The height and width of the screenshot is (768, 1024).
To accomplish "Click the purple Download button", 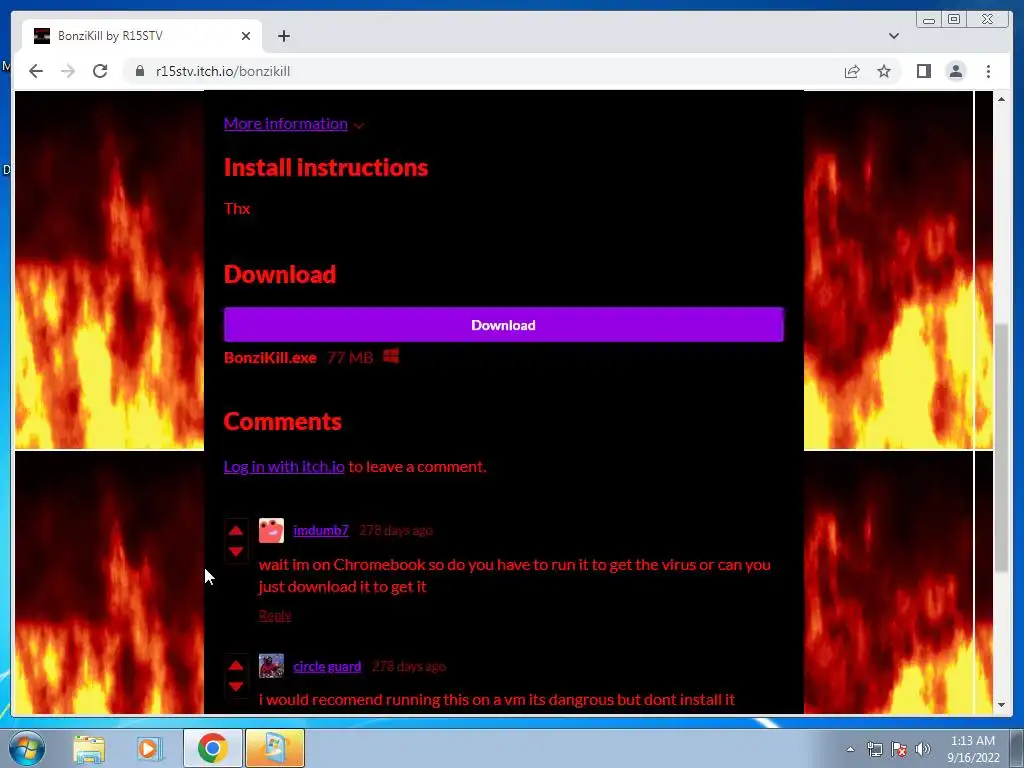I will (504, 325).
